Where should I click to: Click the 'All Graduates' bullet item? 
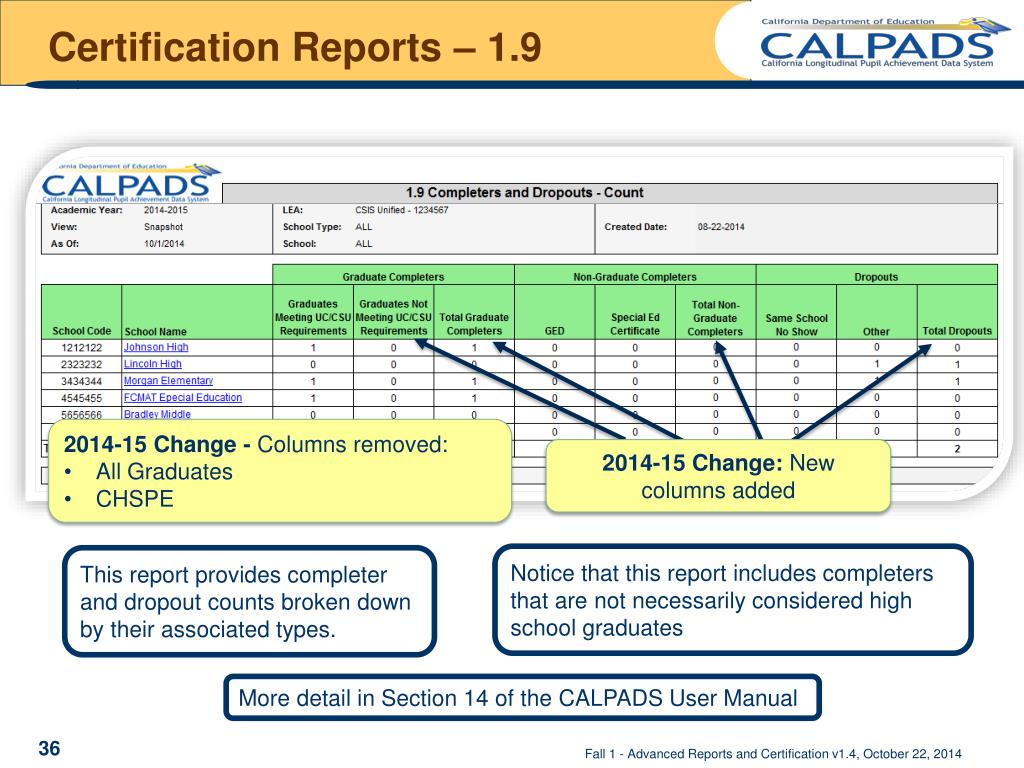pos(164,472)
